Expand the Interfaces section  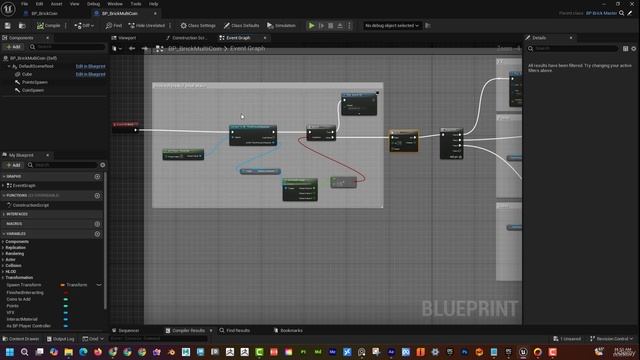tap(4, 214)
